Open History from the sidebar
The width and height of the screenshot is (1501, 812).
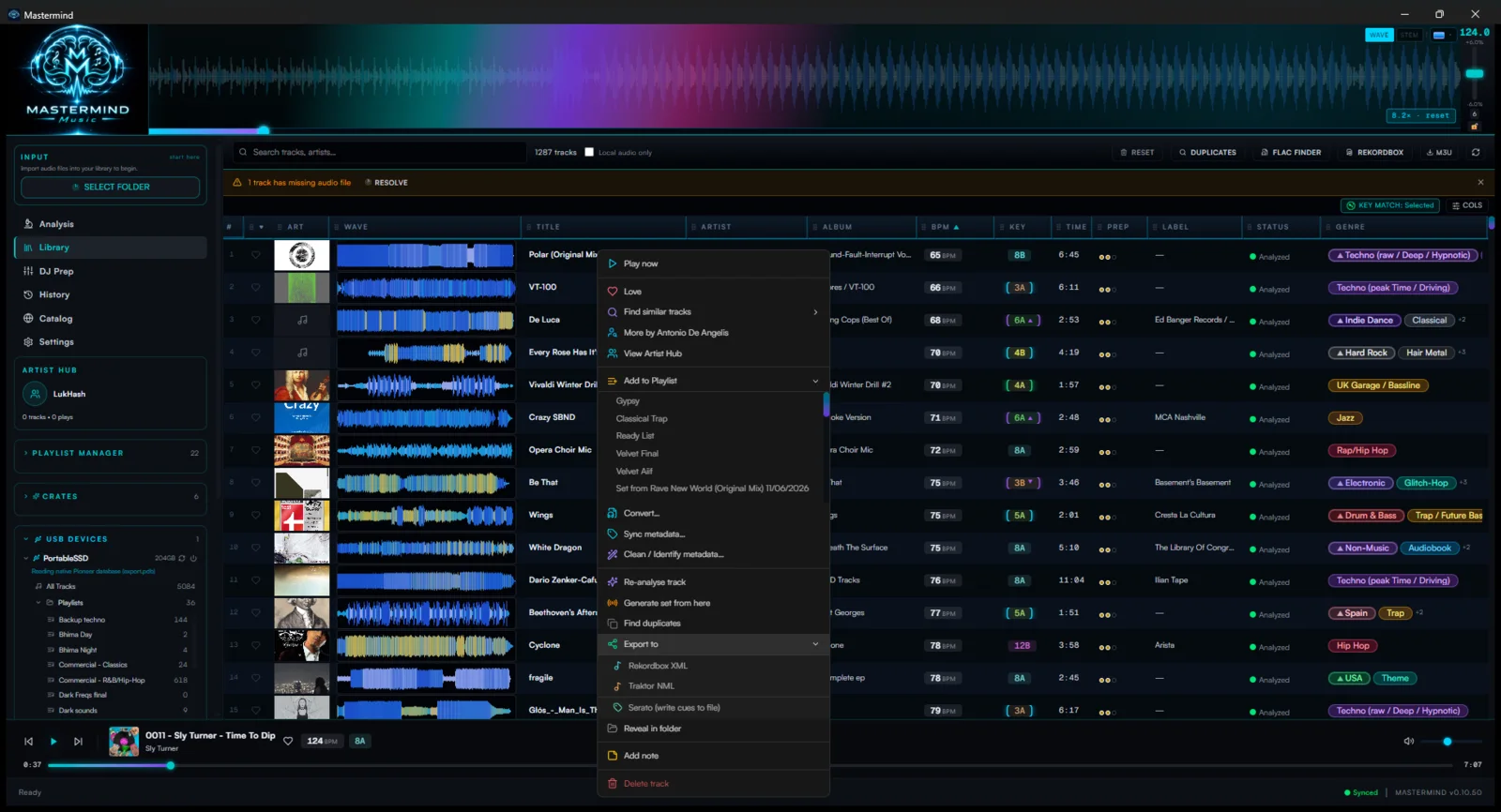tap(110, 294)
